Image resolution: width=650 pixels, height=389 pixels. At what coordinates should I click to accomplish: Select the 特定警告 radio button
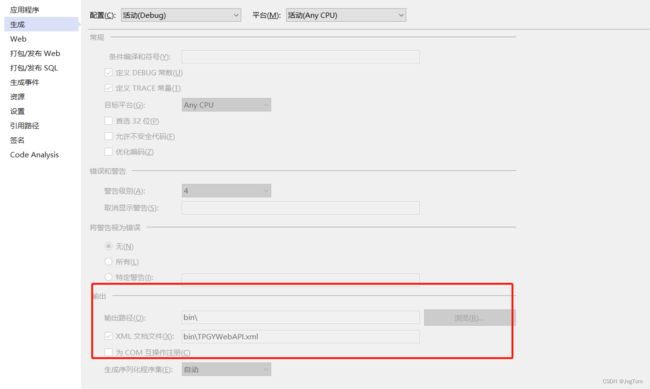point(109,277)
